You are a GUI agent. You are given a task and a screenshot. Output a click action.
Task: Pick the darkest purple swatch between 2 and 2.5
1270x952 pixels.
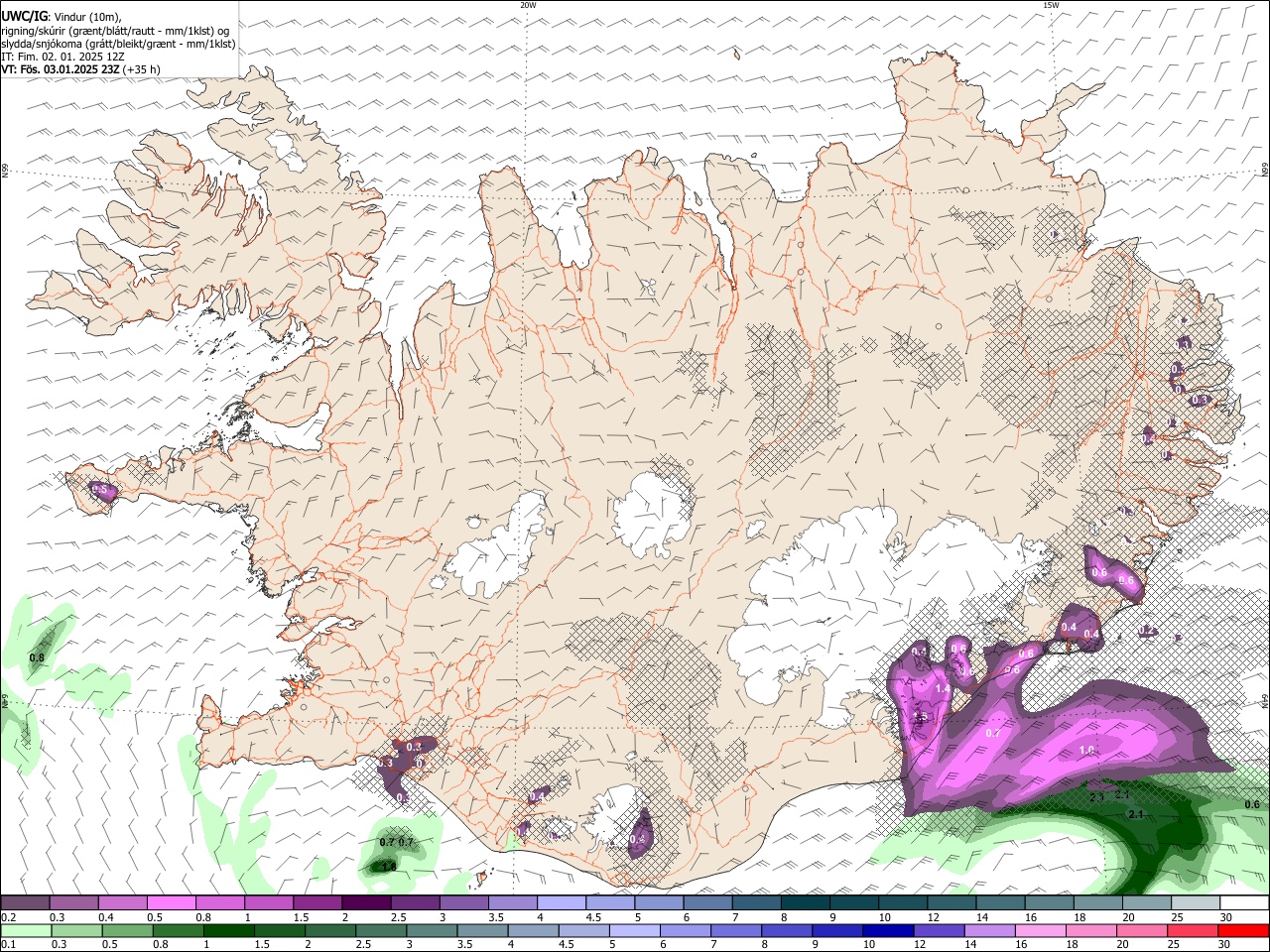coord(366,902)
